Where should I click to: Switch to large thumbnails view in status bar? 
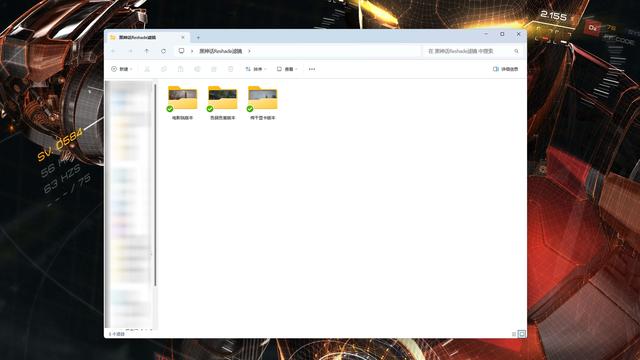click(522, 334)
